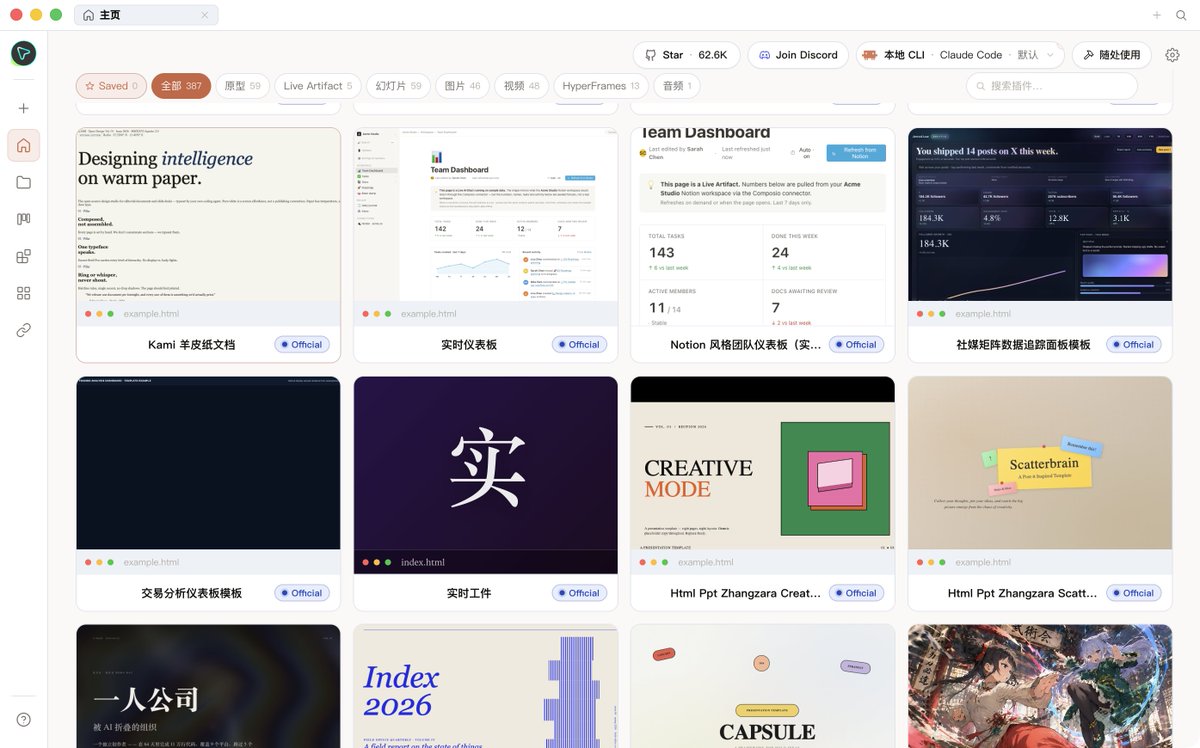Click example.html under the Kami preview
The width and height of the screenshot is (1200, 748).
(x=151, y=314)
